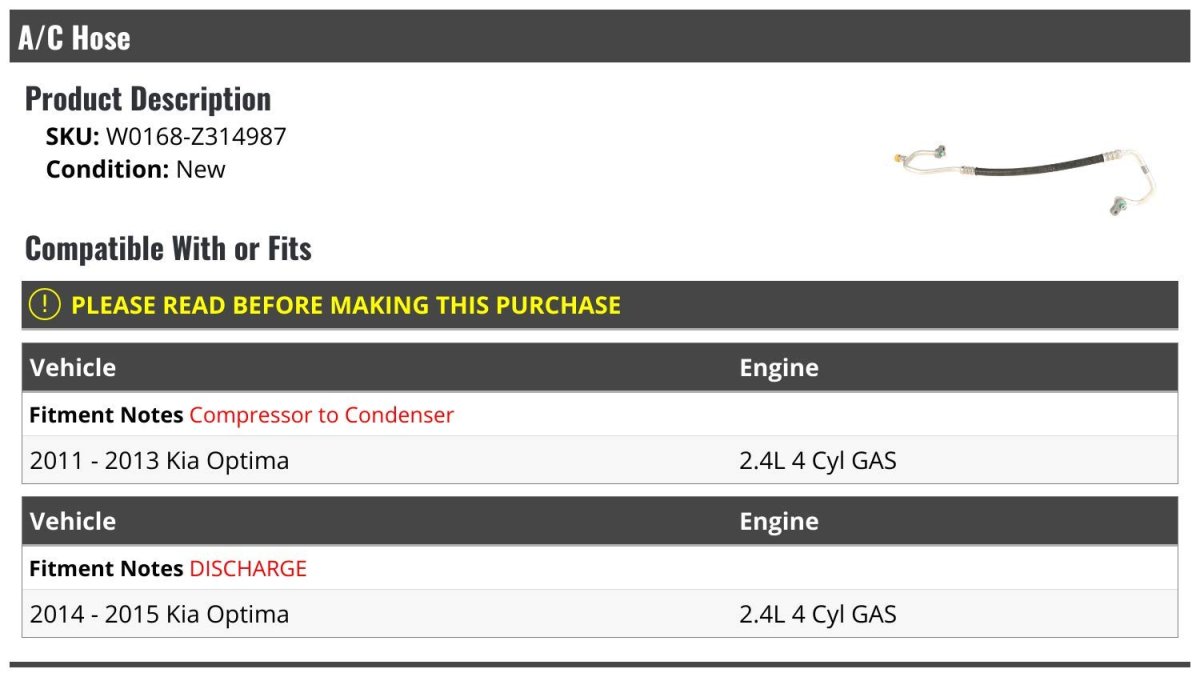This screenshot has height=677, width=1200.
Task: Open the A/C hose product image
Action: tap(1027, 178)
